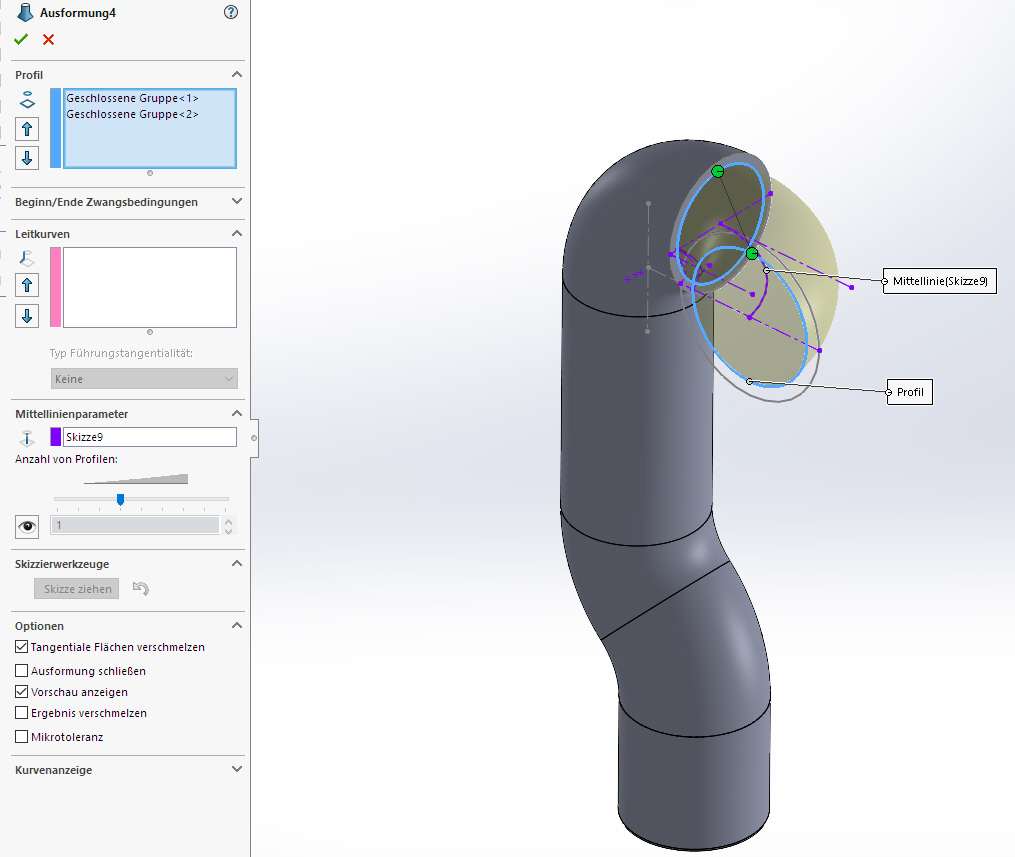Click the Skizze9 centerline input field
Screen dimensions: 1015x857
[149, 437]
